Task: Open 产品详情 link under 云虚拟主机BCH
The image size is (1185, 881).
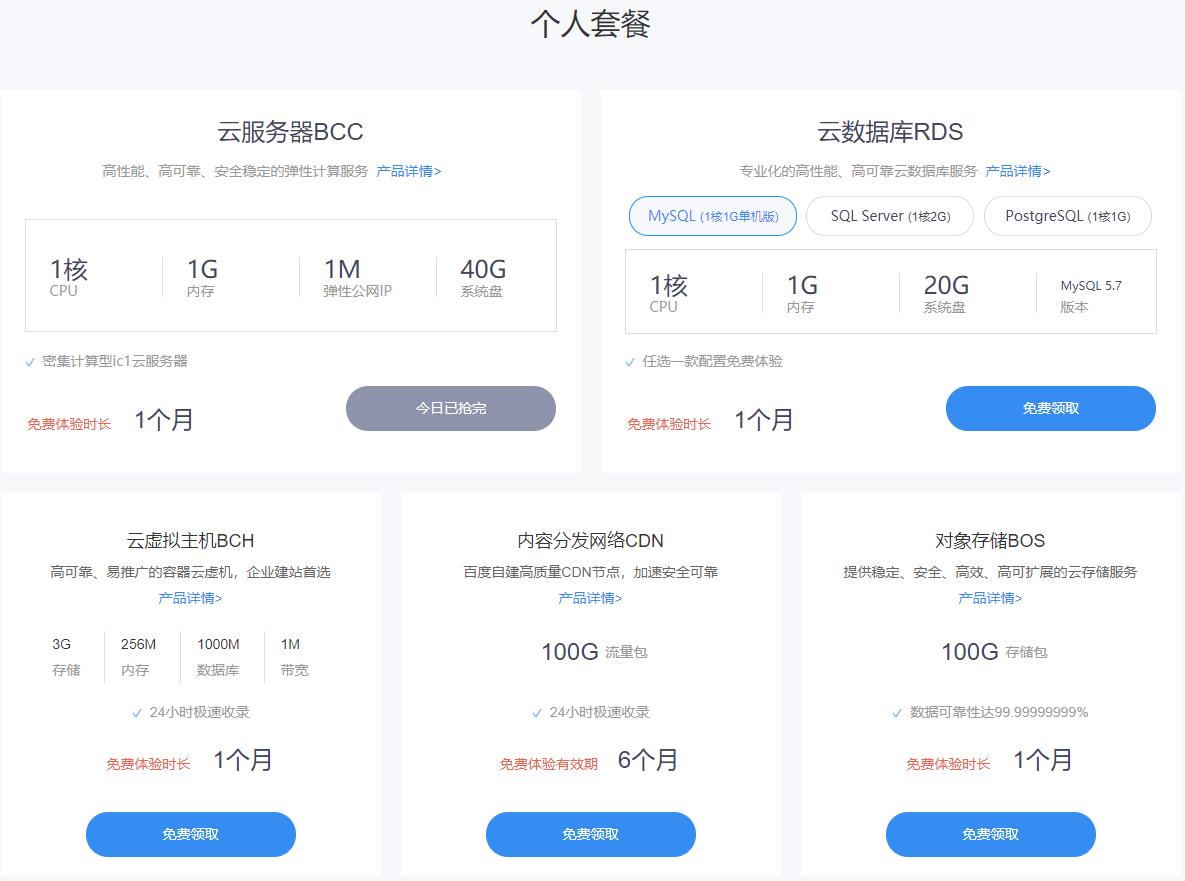Action: coord(190,598)
